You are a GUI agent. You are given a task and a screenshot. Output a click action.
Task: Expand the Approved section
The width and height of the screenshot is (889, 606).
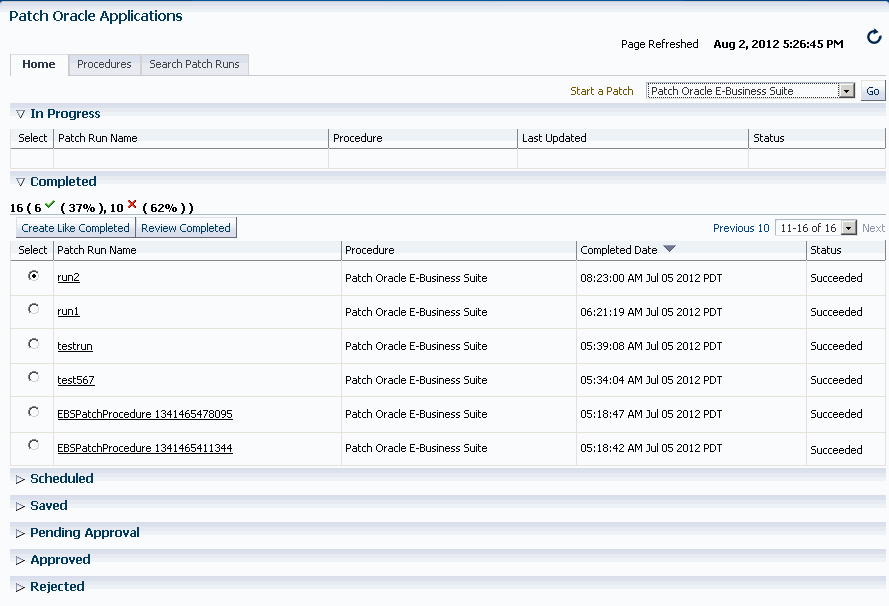(x=20, y=561)
